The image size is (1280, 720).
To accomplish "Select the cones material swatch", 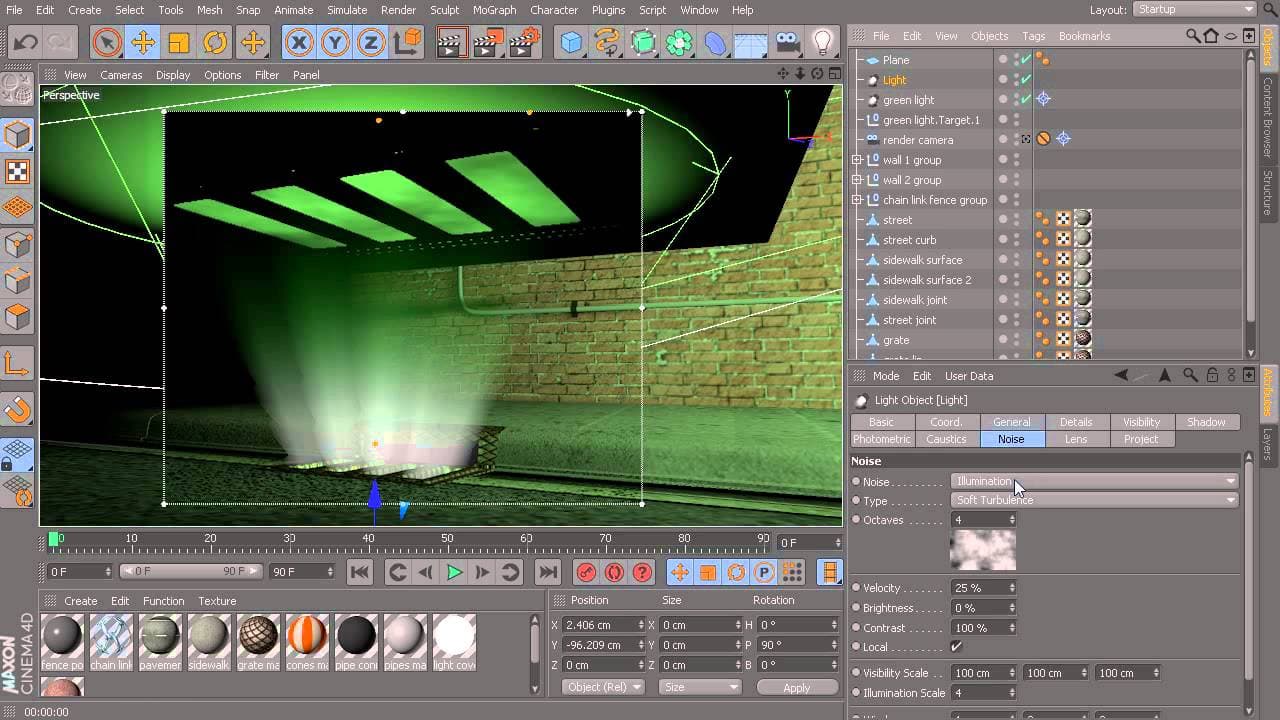I will [x=307, y=636].
